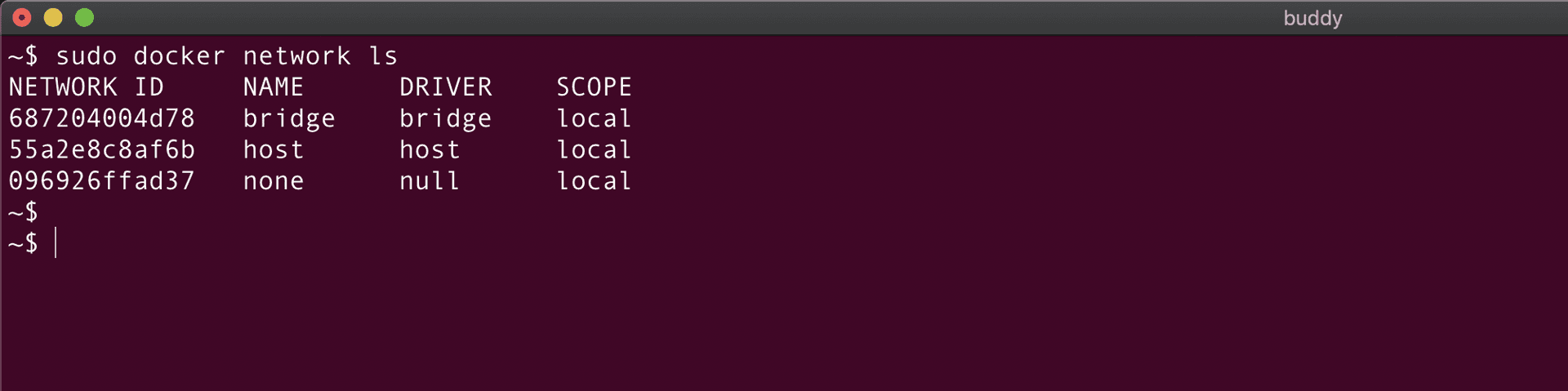The height and width of the screenshot is (391, 1568).
Task: Click 'bridge' in the NAME column
Action: click(289, 118)
